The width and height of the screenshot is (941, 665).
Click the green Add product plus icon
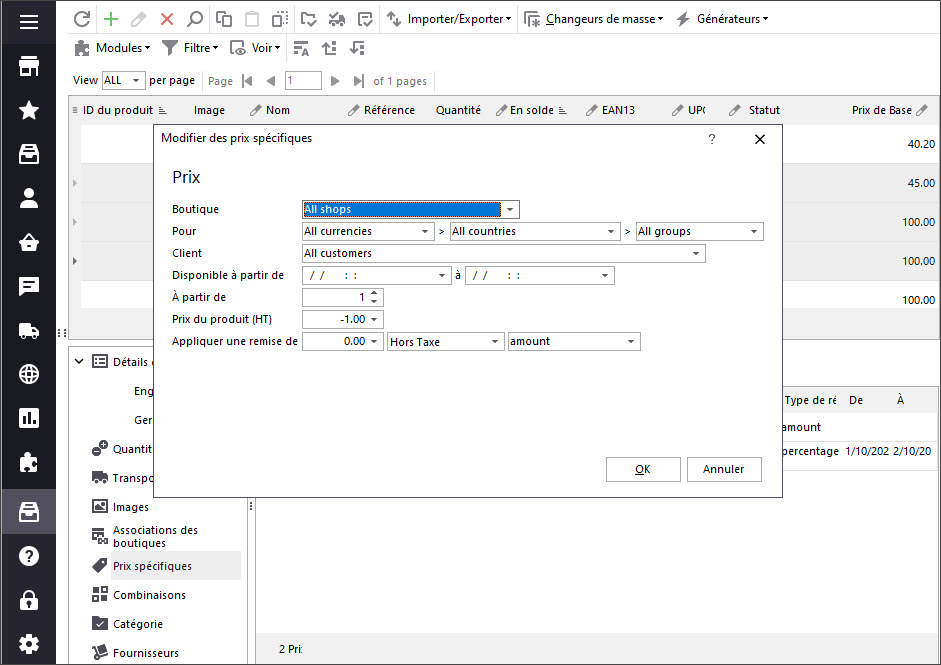pos(111,19)
